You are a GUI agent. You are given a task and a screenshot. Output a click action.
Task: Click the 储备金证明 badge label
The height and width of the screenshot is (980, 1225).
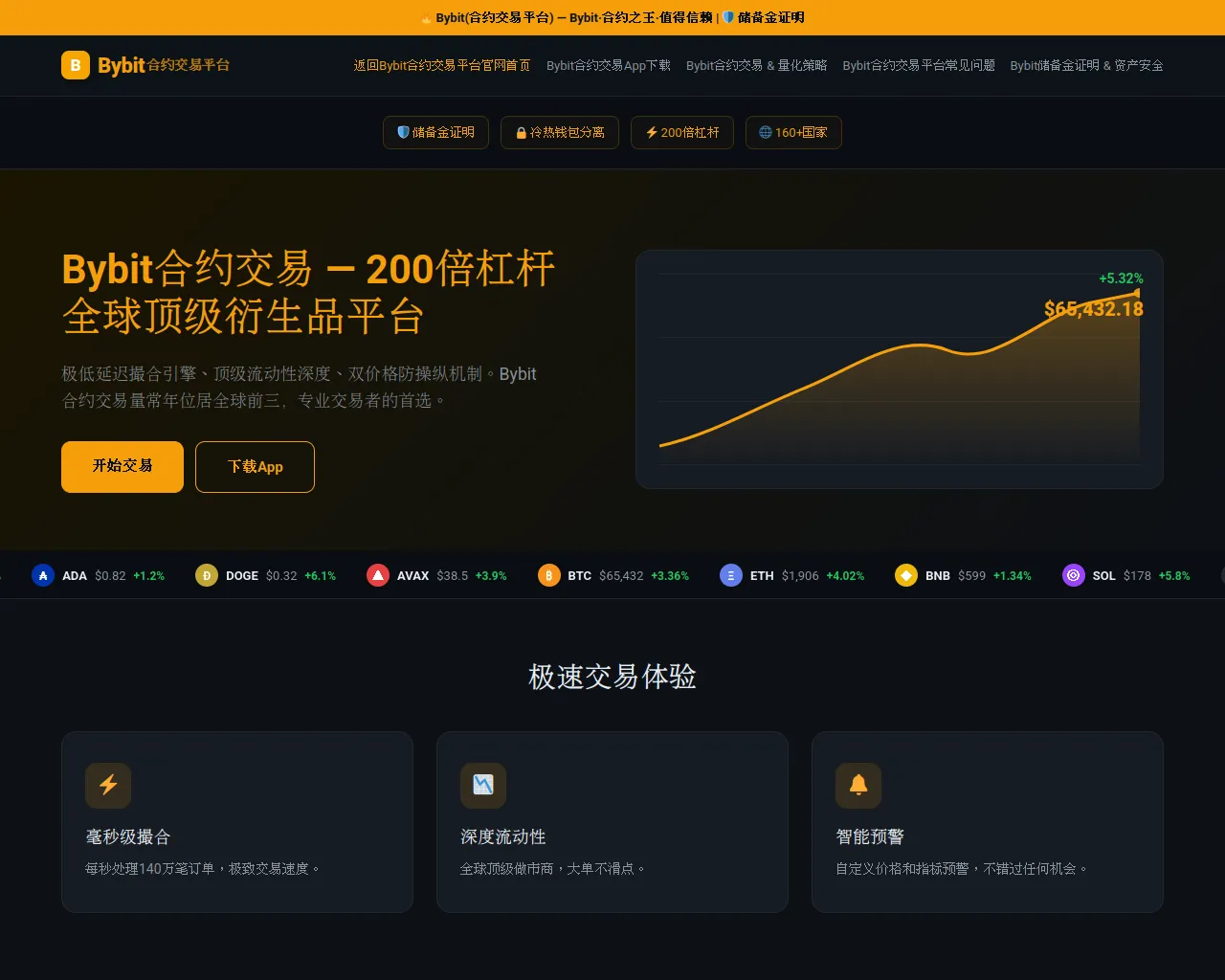[x=443, y=132]
